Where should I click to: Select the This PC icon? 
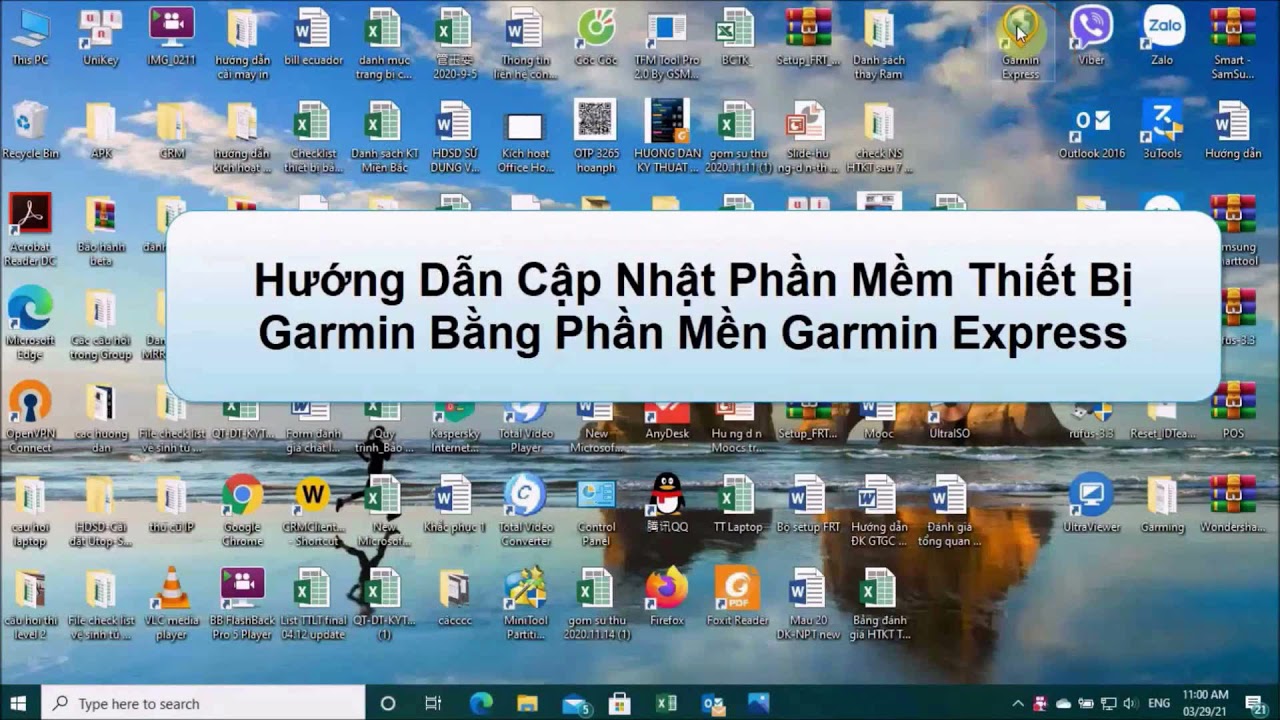[x=30, y=37]
